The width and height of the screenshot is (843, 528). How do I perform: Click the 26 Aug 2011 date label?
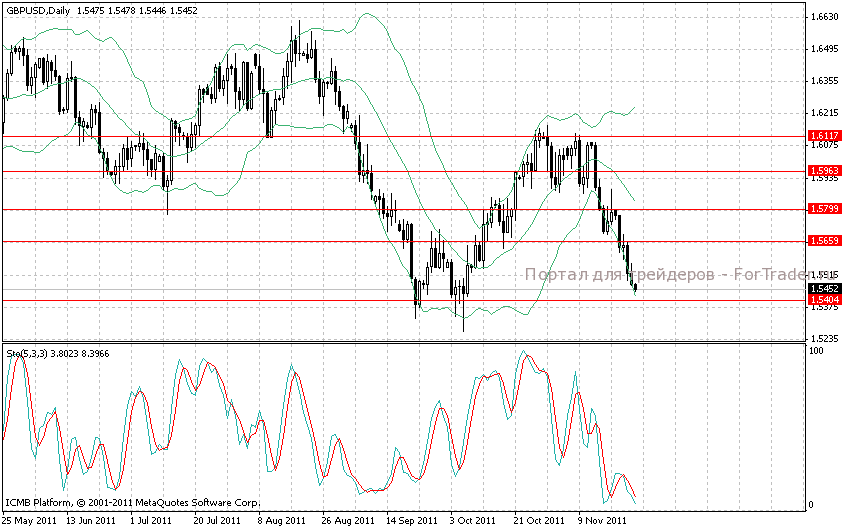(x=345, y=520)
